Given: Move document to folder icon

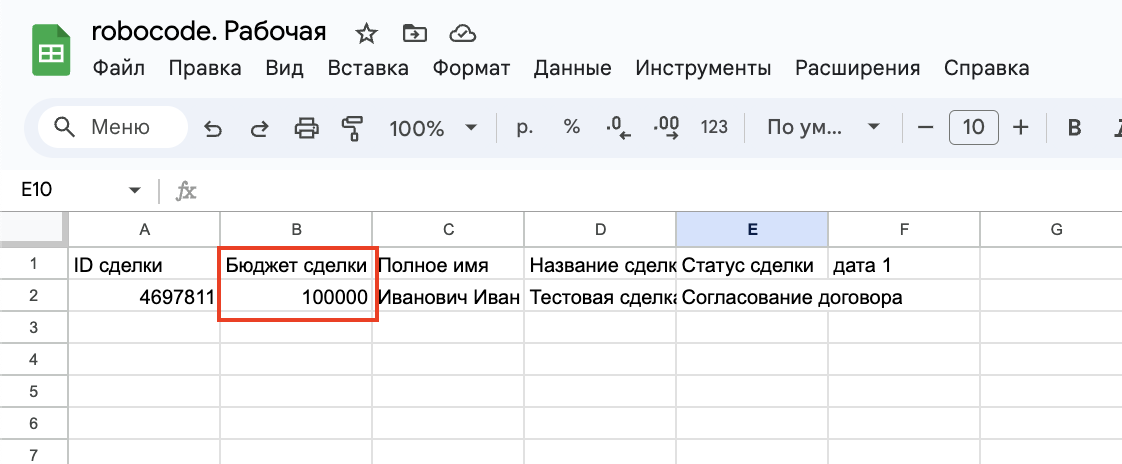Looking at the screenshot, I should click(414, 33).
